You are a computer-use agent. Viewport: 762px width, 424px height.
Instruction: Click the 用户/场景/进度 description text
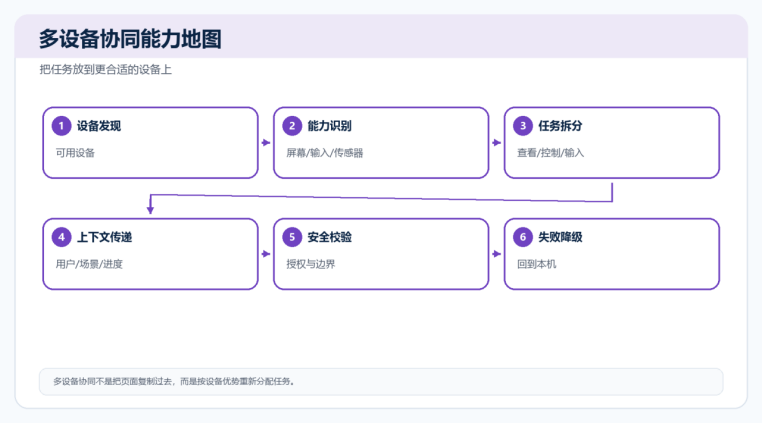pos(89,264)
